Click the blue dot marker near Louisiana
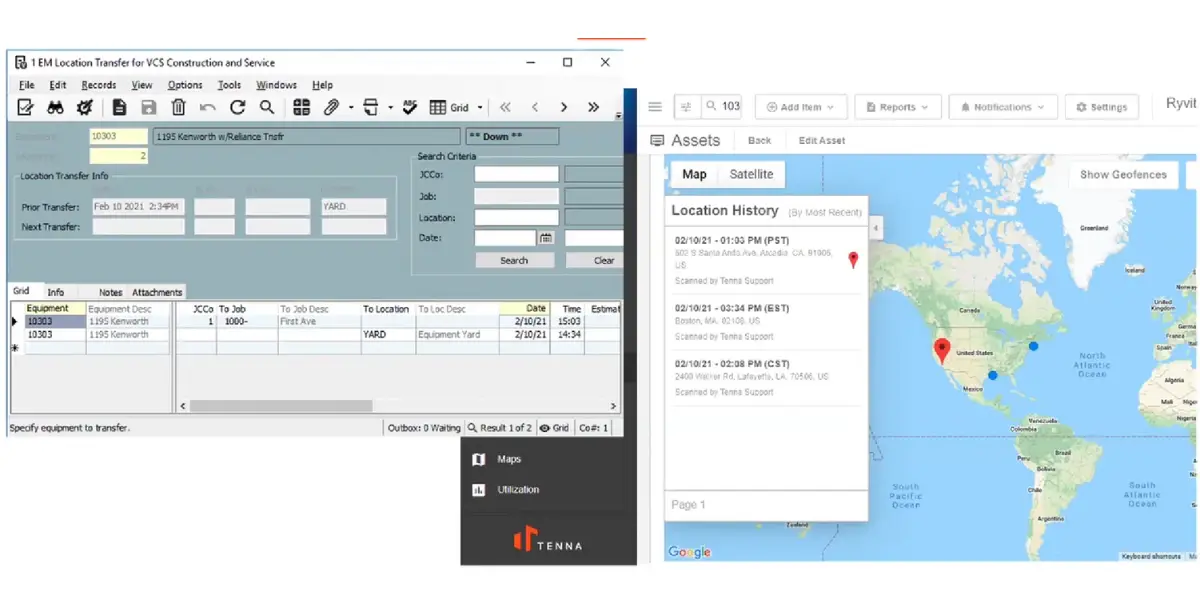This screenshot has width=1200, height=600. [993, 376]
